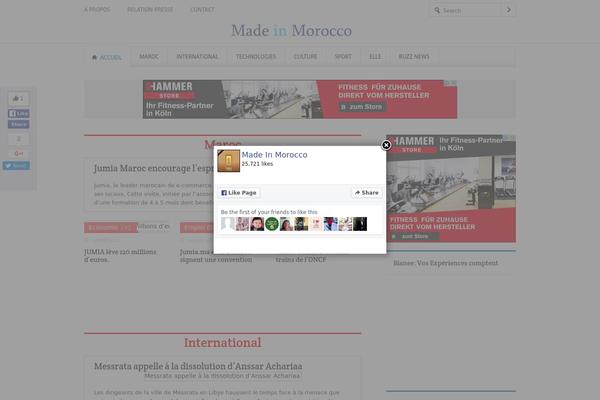Click the green circular logo friend avatar
The image size is (600, 400).
point(272,224)
